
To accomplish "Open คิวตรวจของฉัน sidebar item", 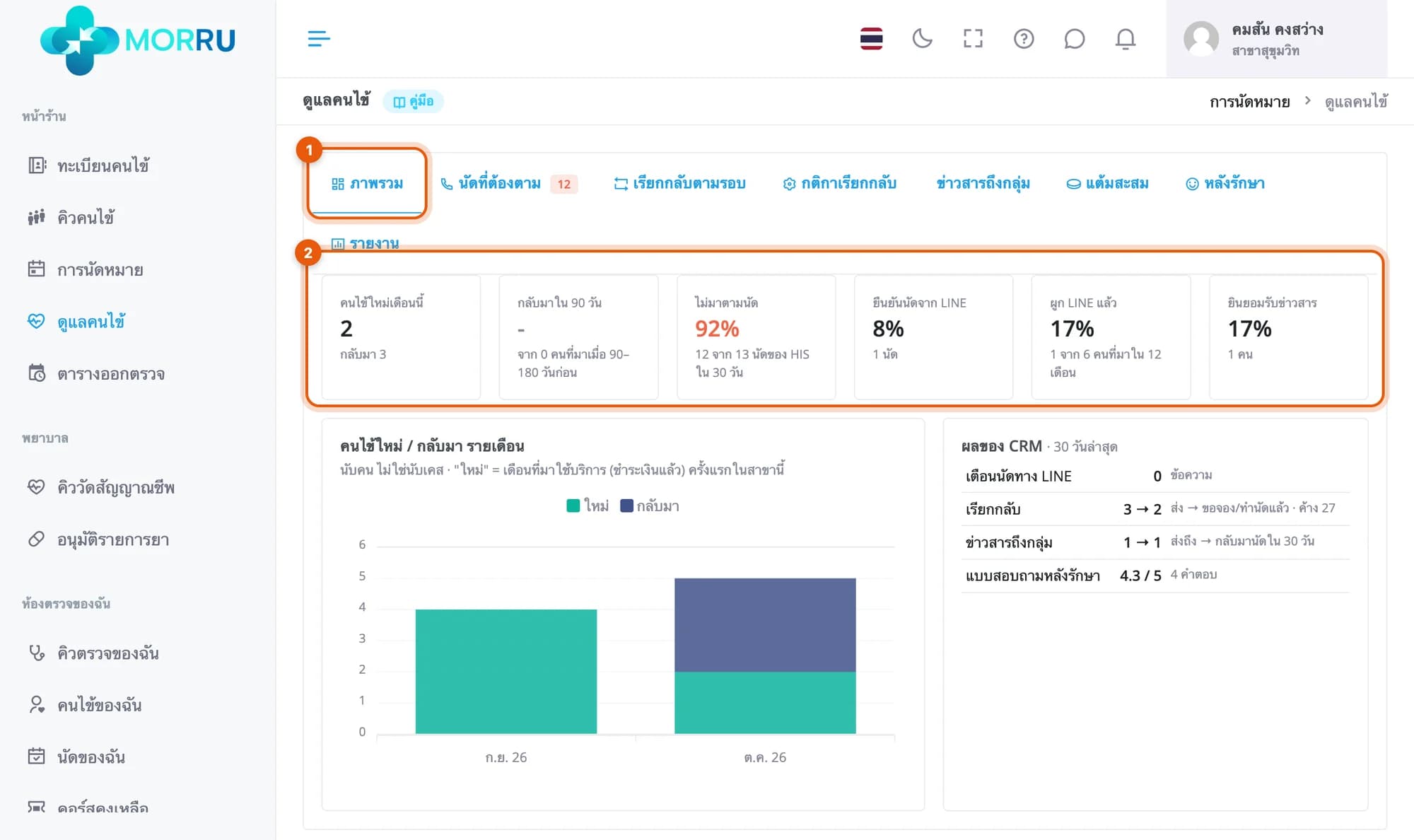I will coord(93,653).
